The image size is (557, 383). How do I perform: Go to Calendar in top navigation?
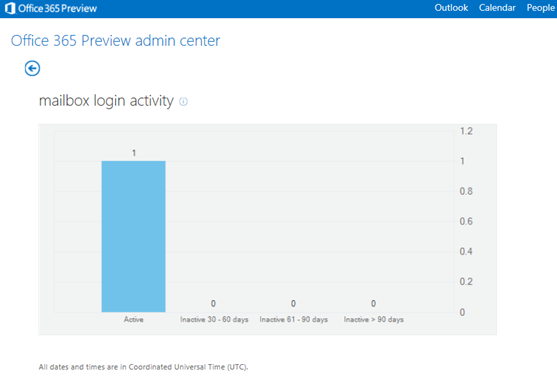[497, 8]
